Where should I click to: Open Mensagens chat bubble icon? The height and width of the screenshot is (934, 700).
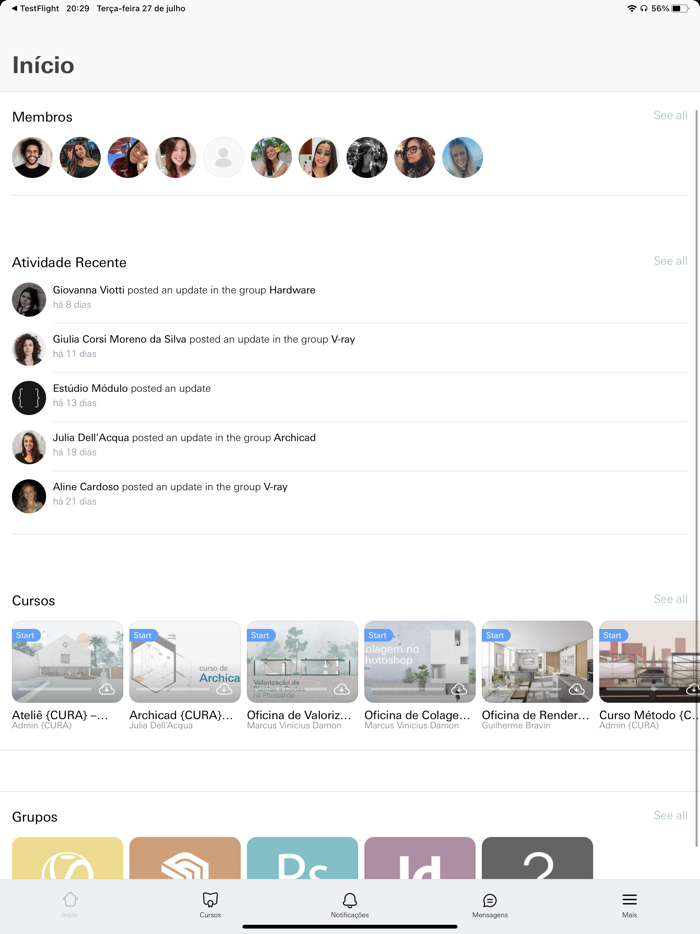490,900
